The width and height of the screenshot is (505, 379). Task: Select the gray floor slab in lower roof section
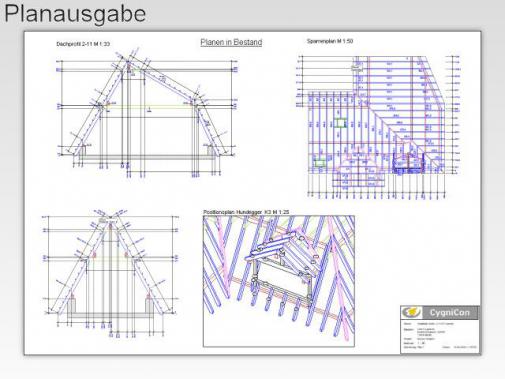point(111,315)
